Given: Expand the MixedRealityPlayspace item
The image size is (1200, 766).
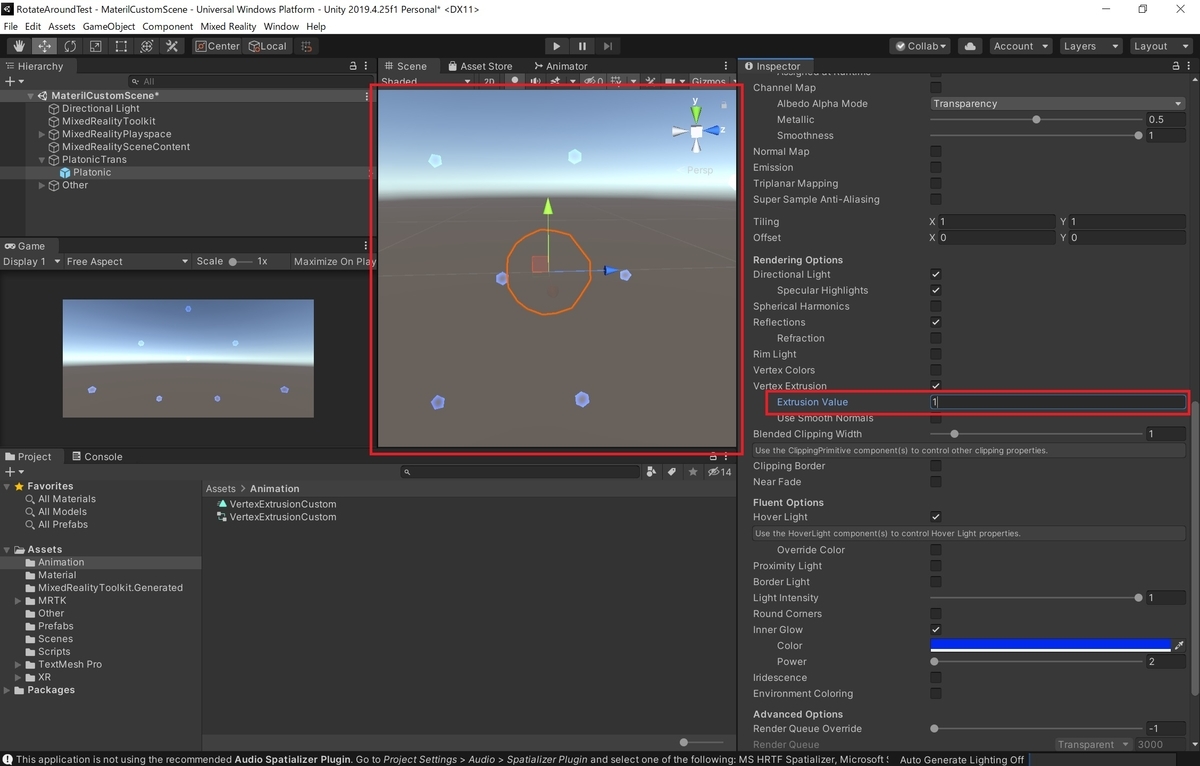Looking at the screenshot, I should tap(42, 134).
